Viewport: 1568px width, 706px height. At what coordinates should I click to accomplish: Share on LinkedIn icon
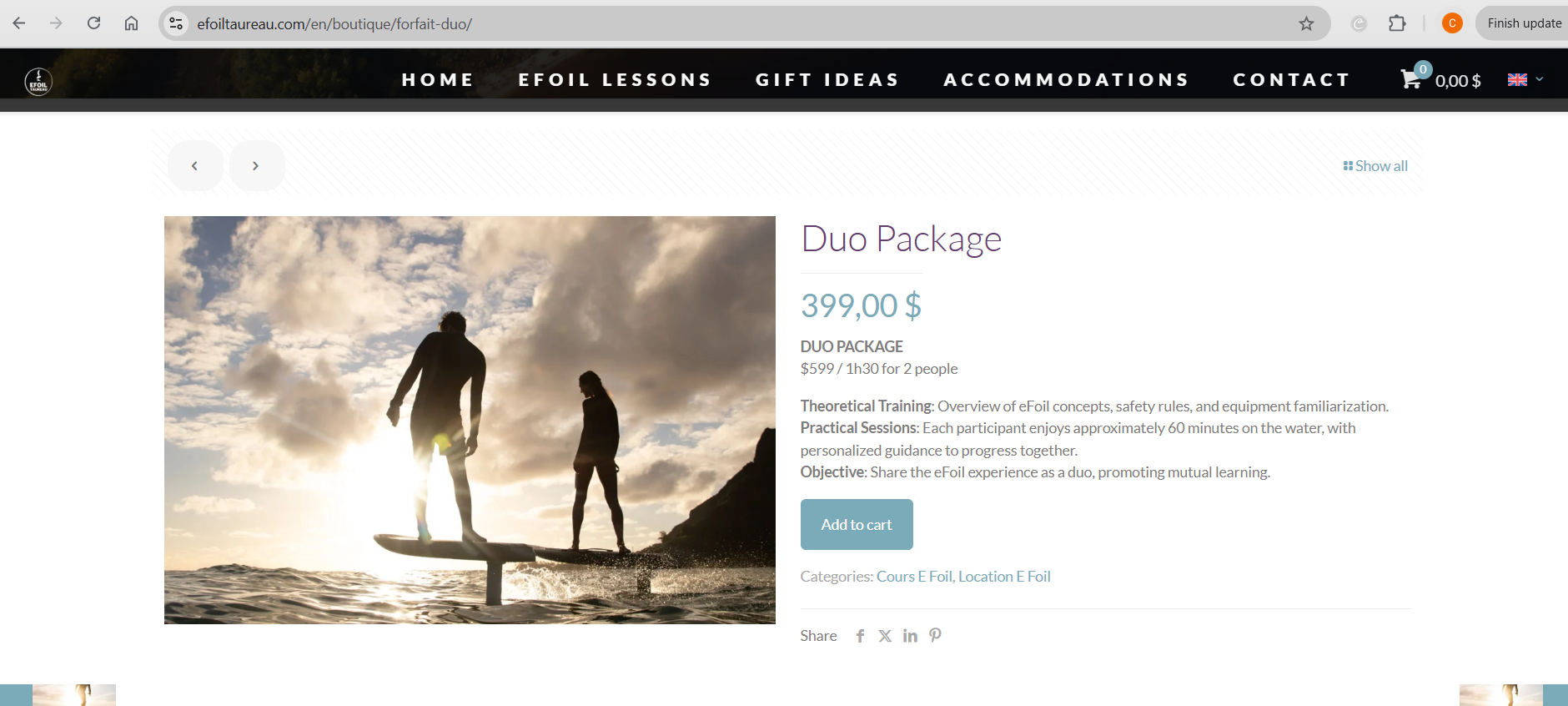(x=910, y=636)
